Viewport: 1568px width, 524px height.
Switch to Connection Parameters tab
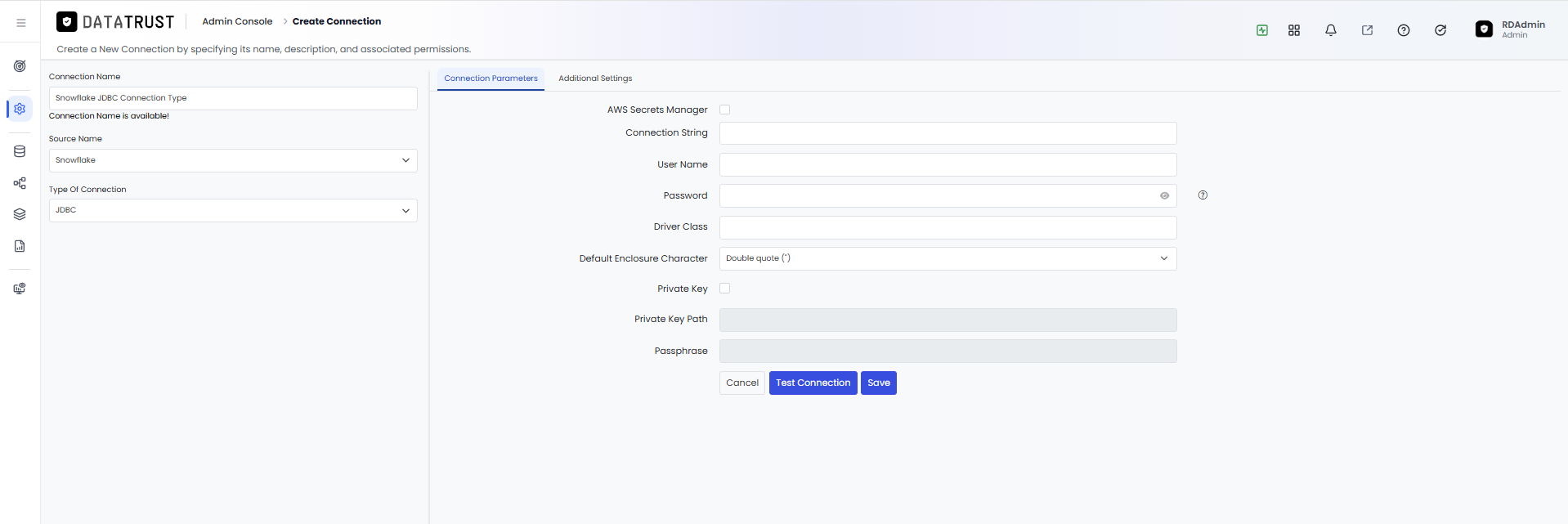tap(491, 78)
